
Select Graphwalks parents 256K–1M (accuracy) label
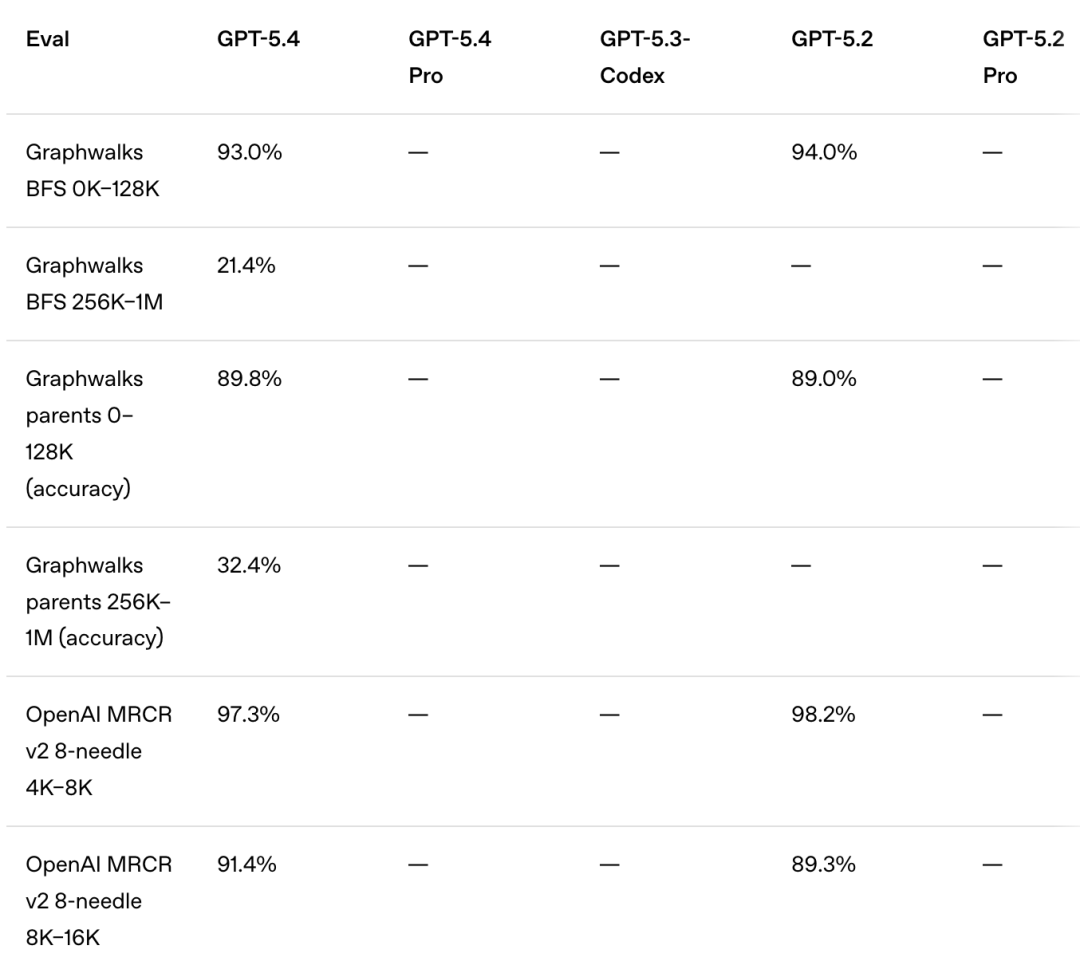pos(94,602)
